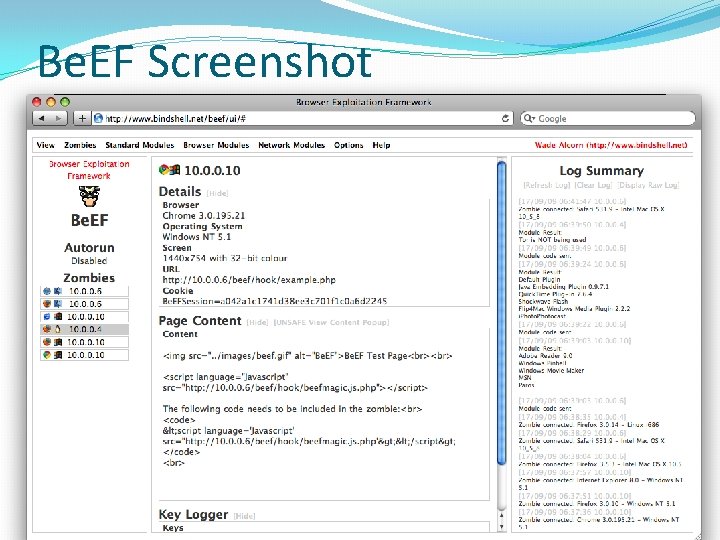This screenshot has width=720, height=540.
Task: Click the Windows flag icon beside the 10.0.0.10 heading
Action: click(x=174, y=170)
